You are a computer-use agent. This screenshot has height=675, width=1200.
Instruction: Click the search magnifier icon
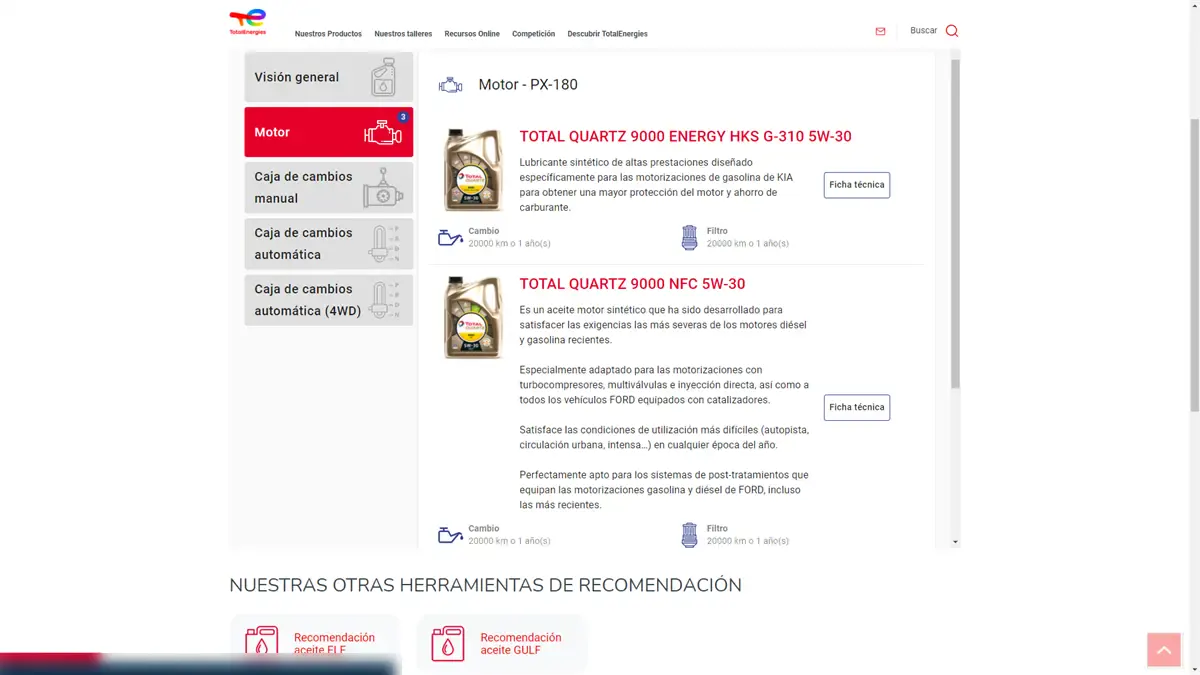pos(951,31)
